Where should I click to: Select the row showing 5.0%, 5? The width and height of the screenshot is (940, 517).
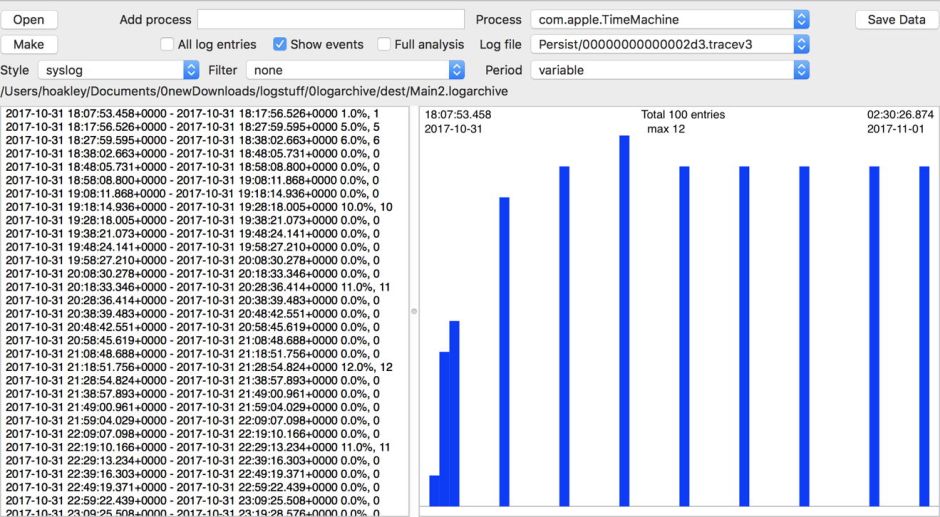(198, 127)
